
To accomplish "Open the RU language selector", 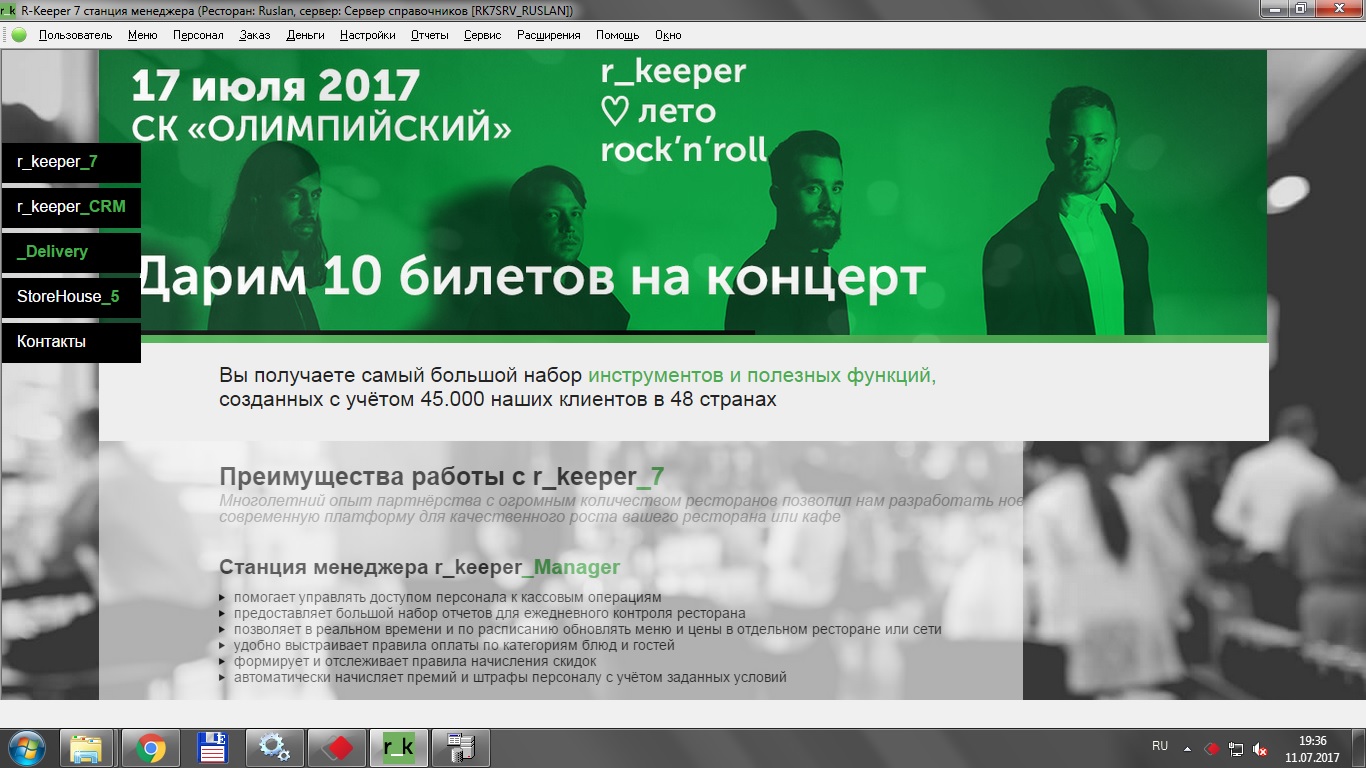I will tap(1160, 746).
